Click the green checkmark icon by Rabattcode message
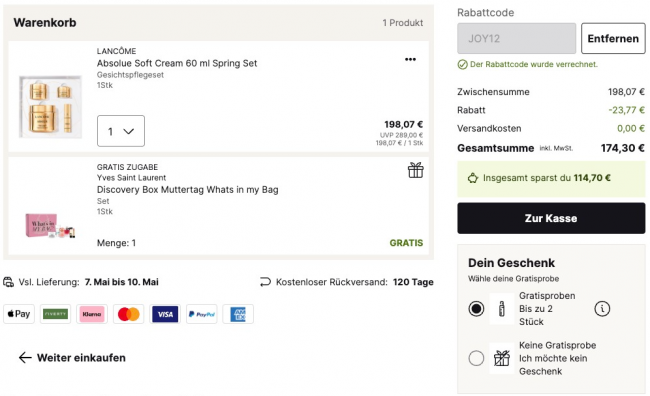The image size is (650, 396). [462, 64]
